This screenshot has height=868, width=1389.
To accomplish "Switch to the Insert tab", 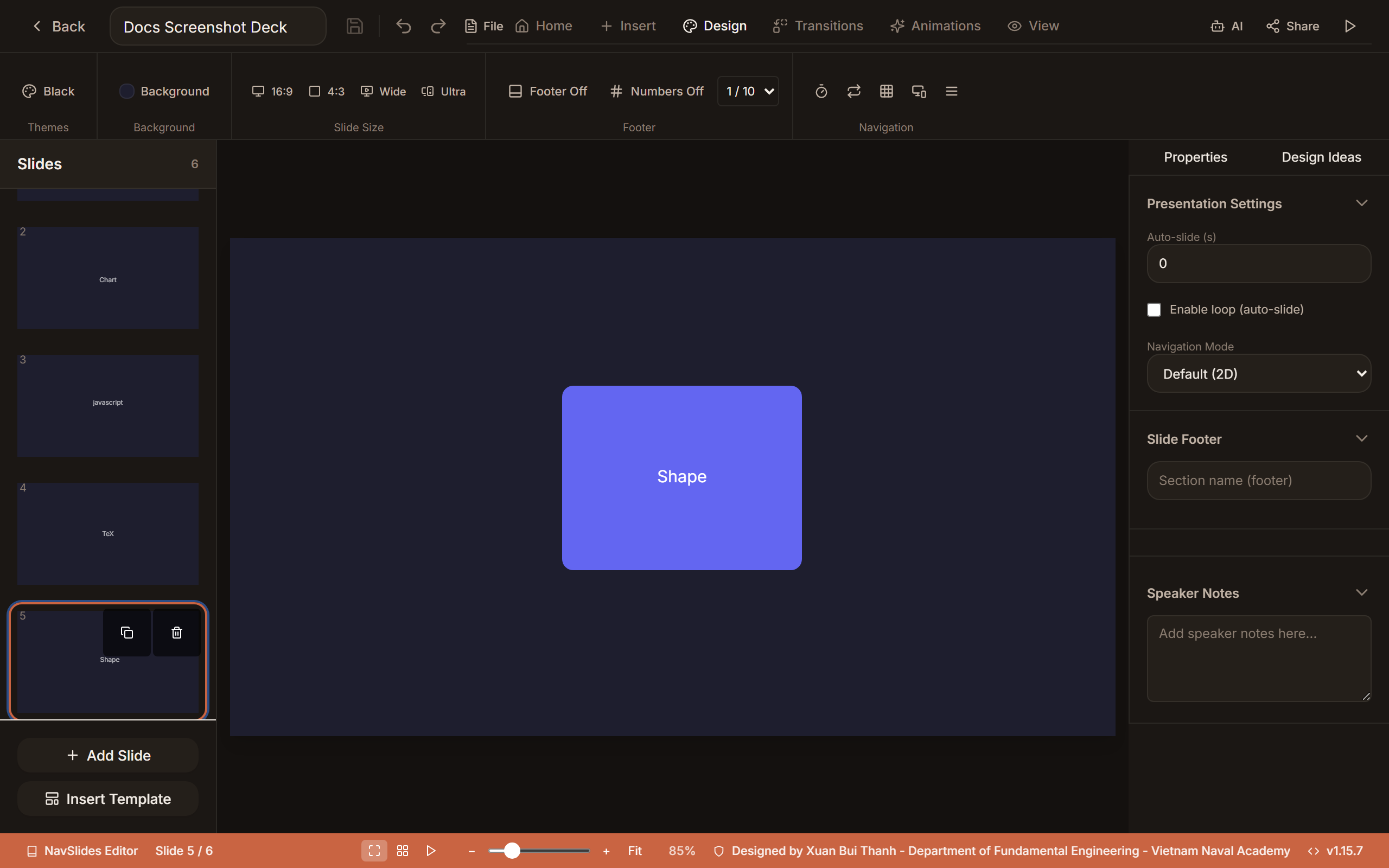I will pos(628,27).
